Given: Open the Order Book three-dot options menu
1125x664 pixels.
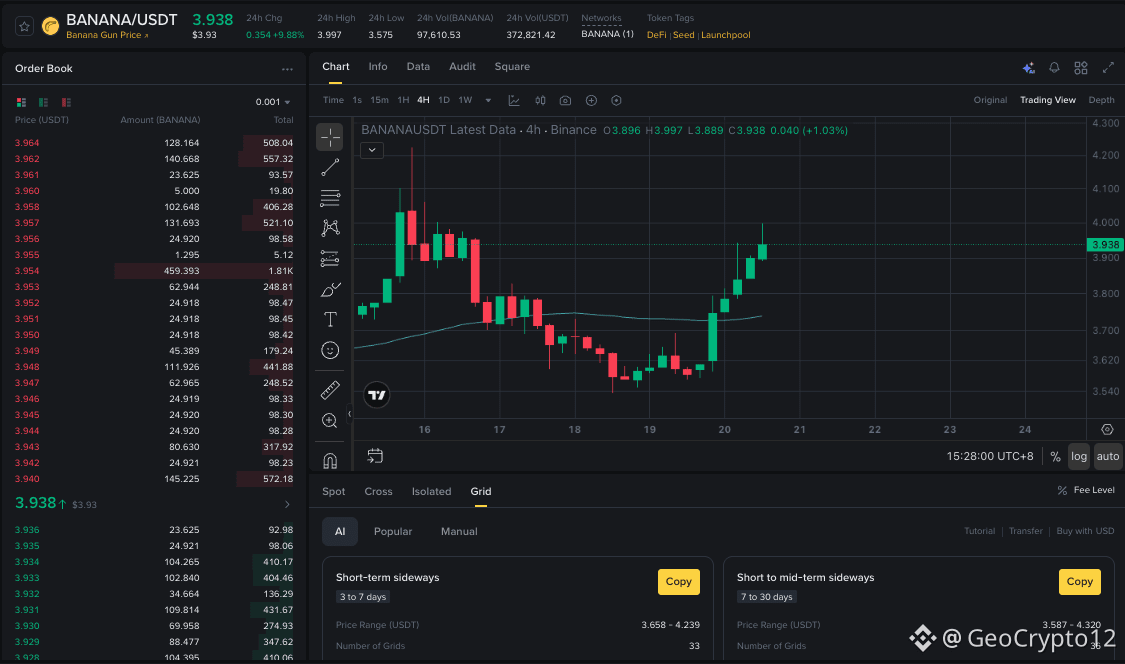Looking at the screenshot, I should pyautogui.click(x=287, y=69).
